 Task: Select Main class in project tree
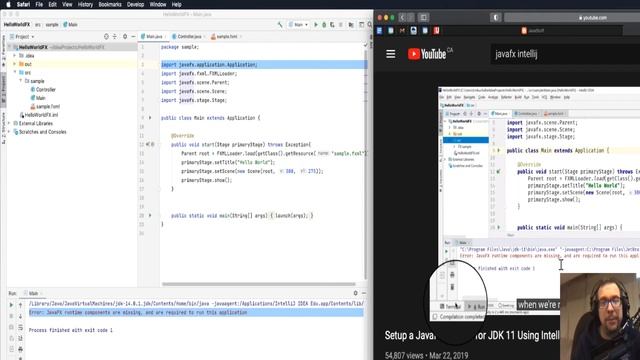click(x=38, y=98)
